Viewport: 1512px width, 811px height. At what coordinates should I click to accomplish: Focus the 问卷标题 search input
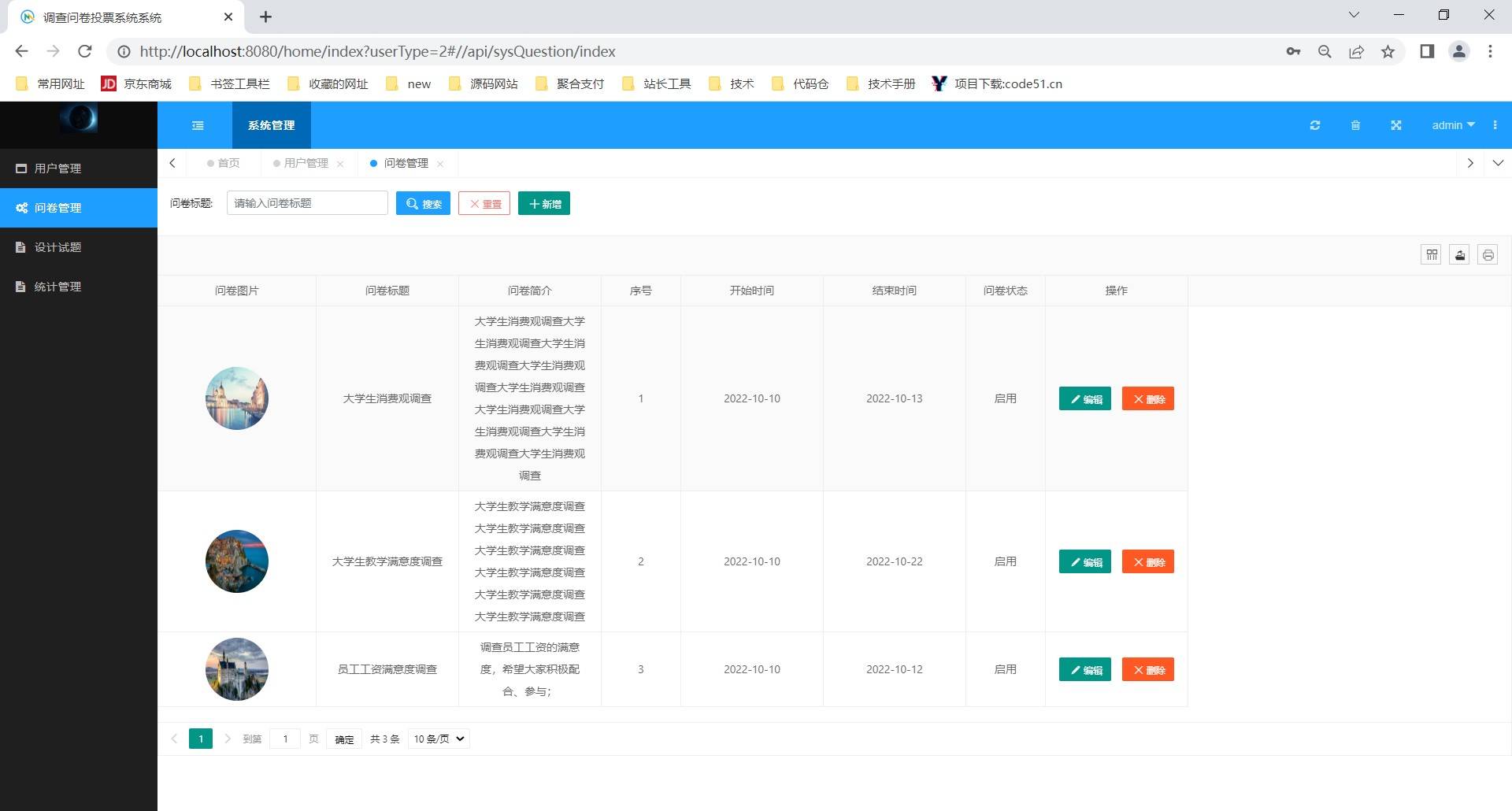307,203
